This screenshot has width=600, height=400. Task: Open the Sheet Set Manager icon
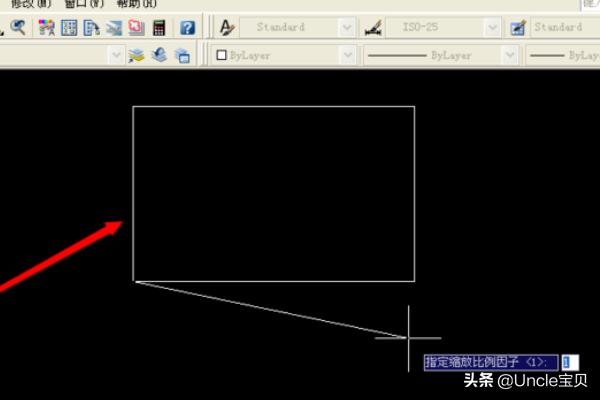114,28
